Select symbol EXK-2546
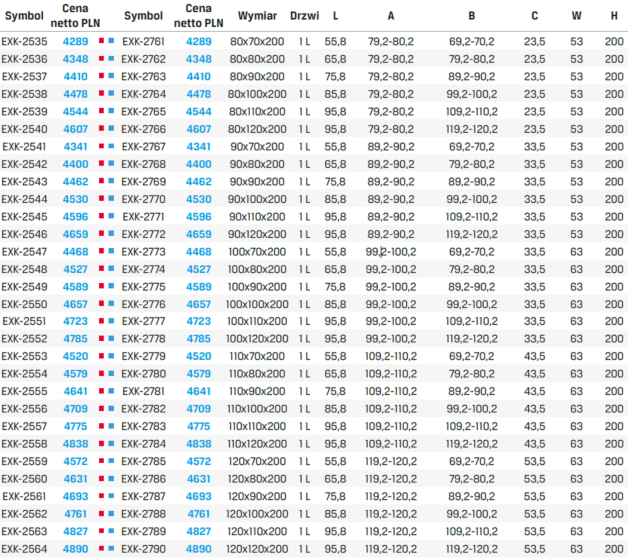Image resolution: width=628 pixels, height=560 pixels. pyautogui.click(x=24, y=234)
